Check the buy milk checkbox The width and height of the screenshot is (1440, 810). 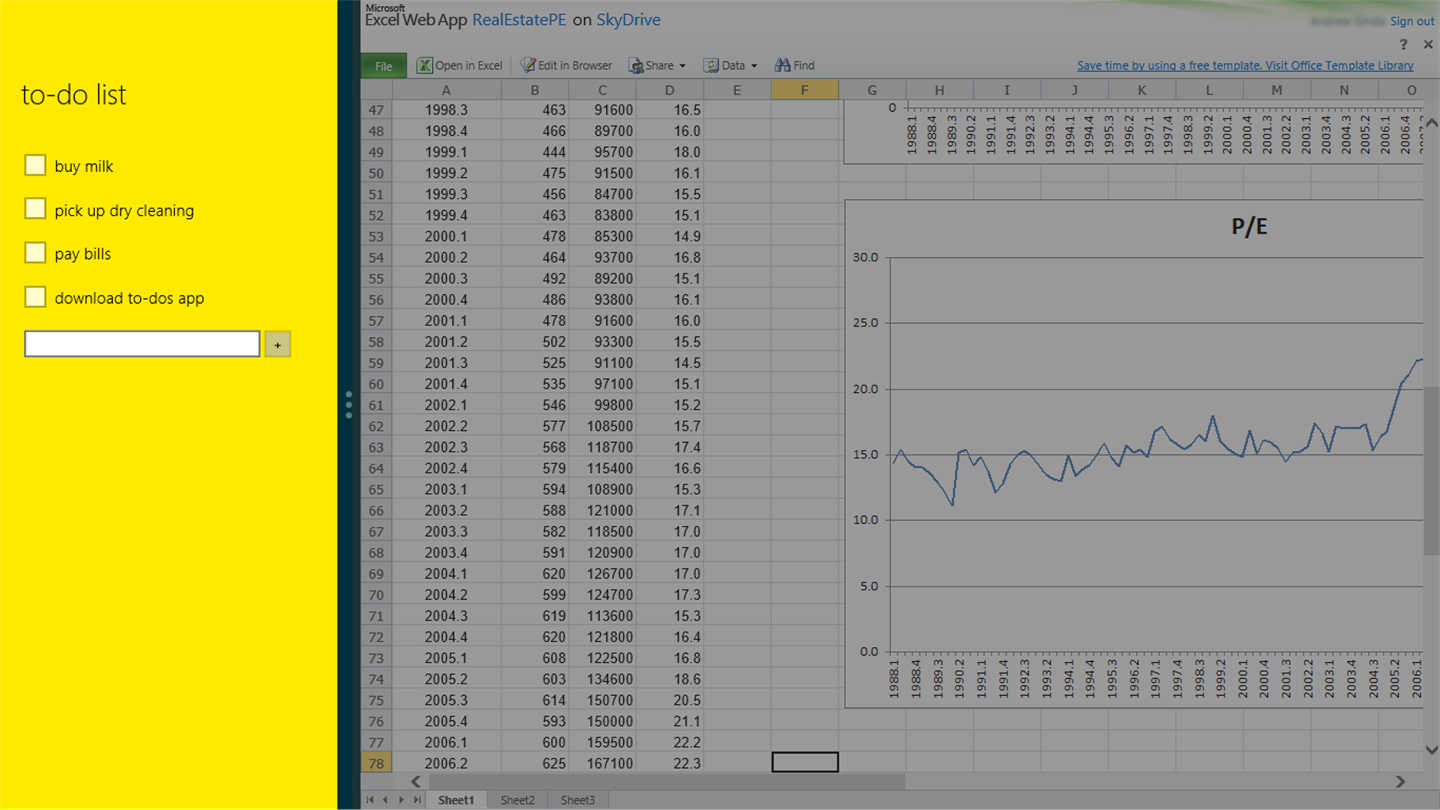coord(35,165)
